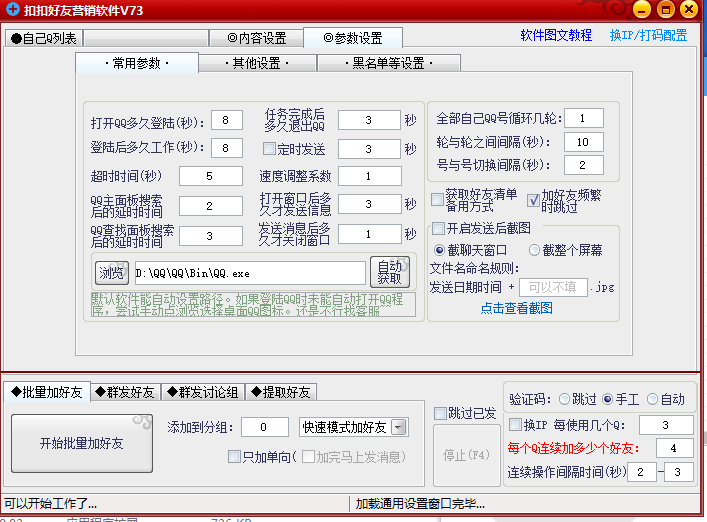Switch to 批量加好友 bottom tab
This screenshot has width=707, height=522.
click(47, 392)
